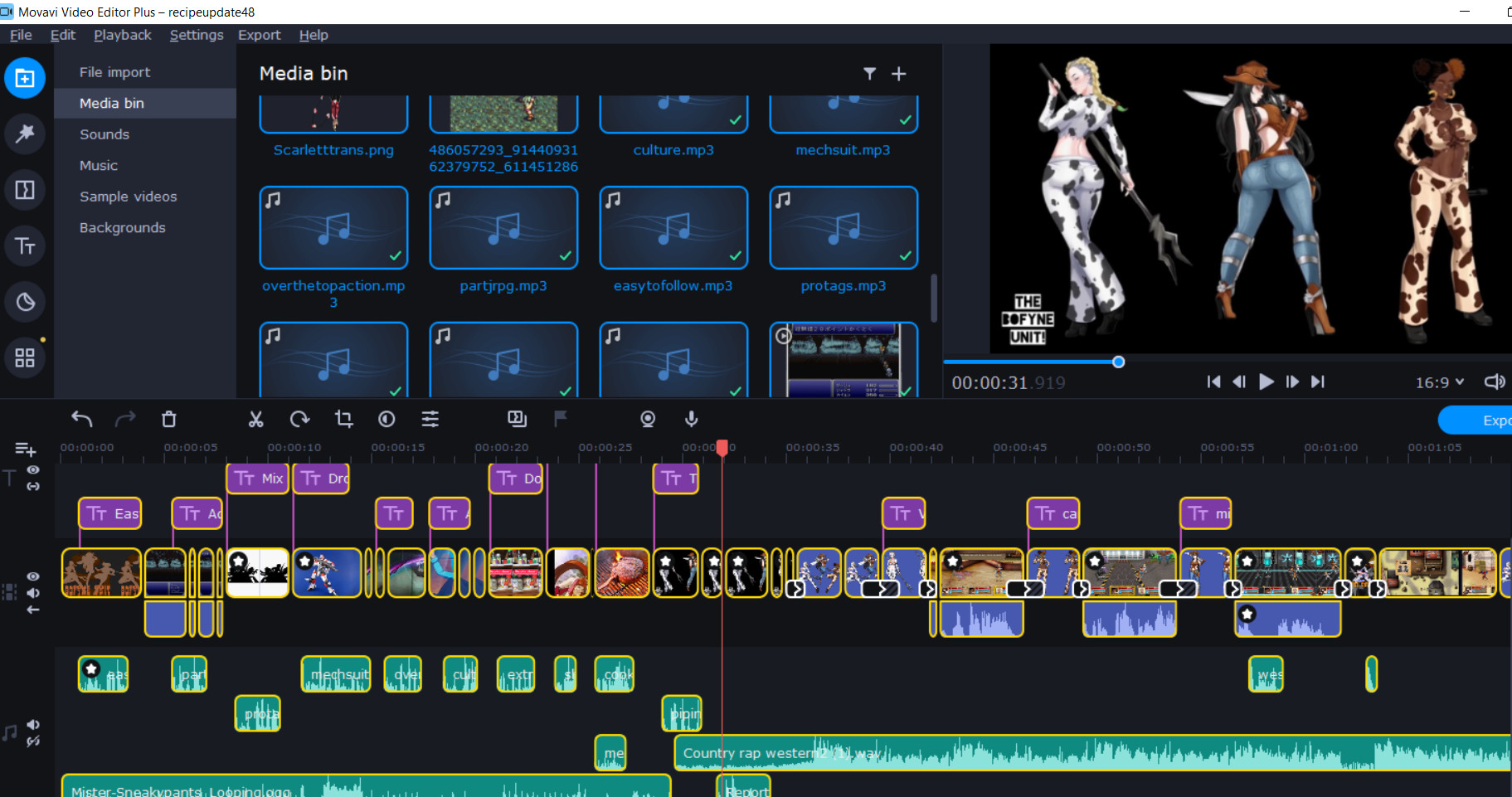
Task: Hide the title track with eye icon
Action: pos(33,470)
